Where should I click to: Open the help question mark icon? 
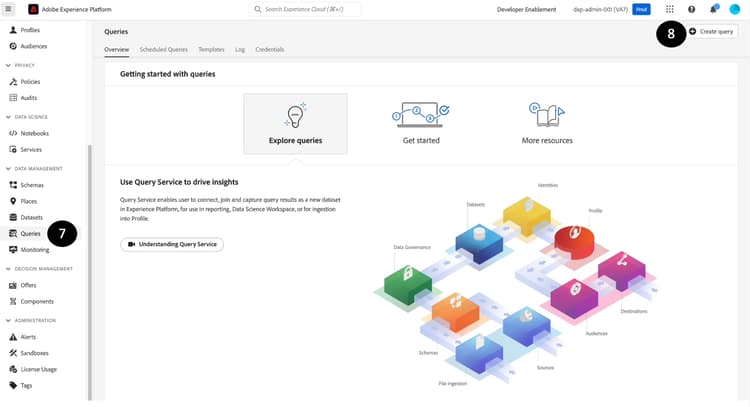click(x=692, y=9)
